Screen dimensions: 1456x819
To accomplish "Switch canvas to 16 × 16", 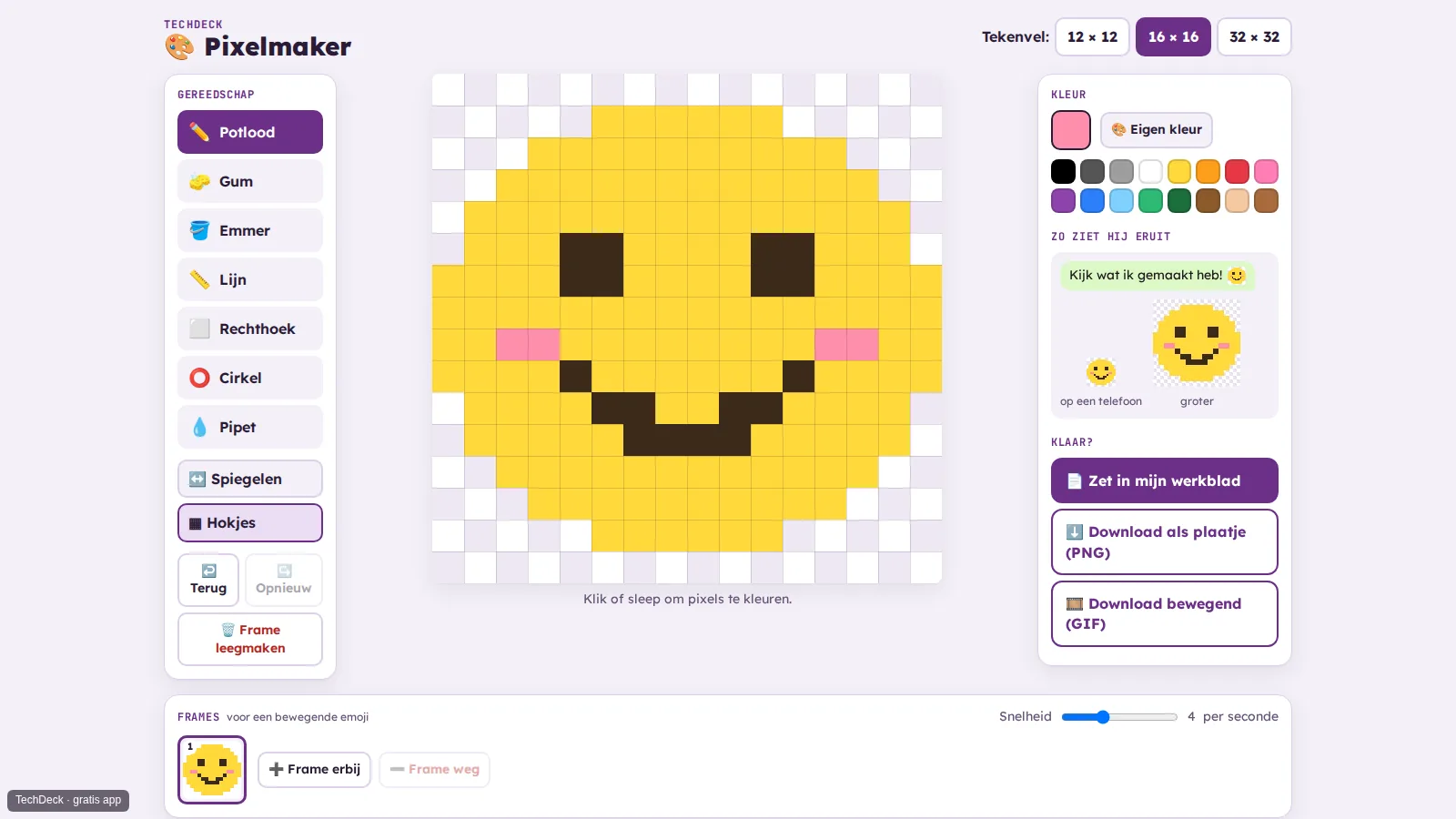I will [1173, 36].
